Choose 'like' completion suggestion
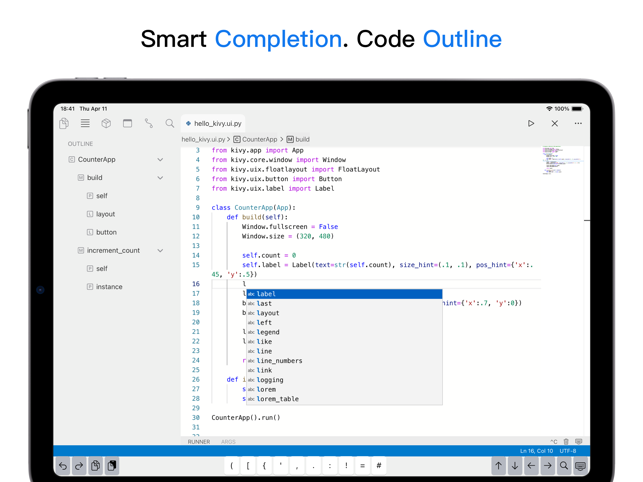Screen dimensions: 643x482 pyautogui.click(x=344, y=342)
